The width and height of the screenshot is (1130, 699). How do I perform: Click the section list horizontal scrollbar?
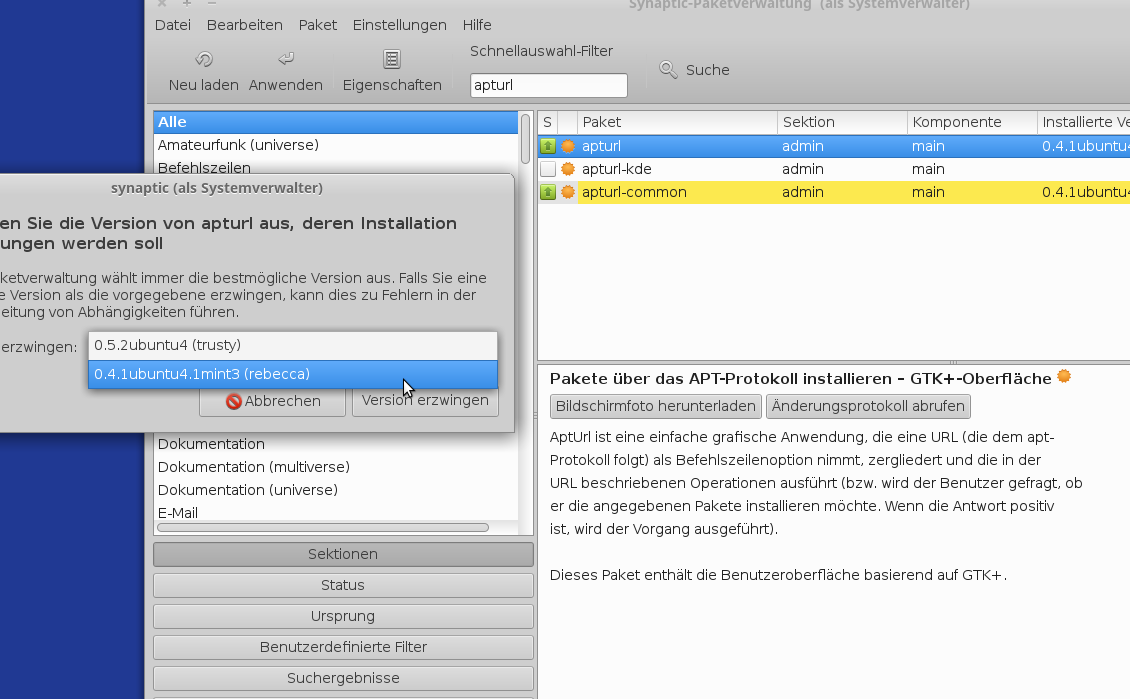pyautogui.click(x=323, y=527)
